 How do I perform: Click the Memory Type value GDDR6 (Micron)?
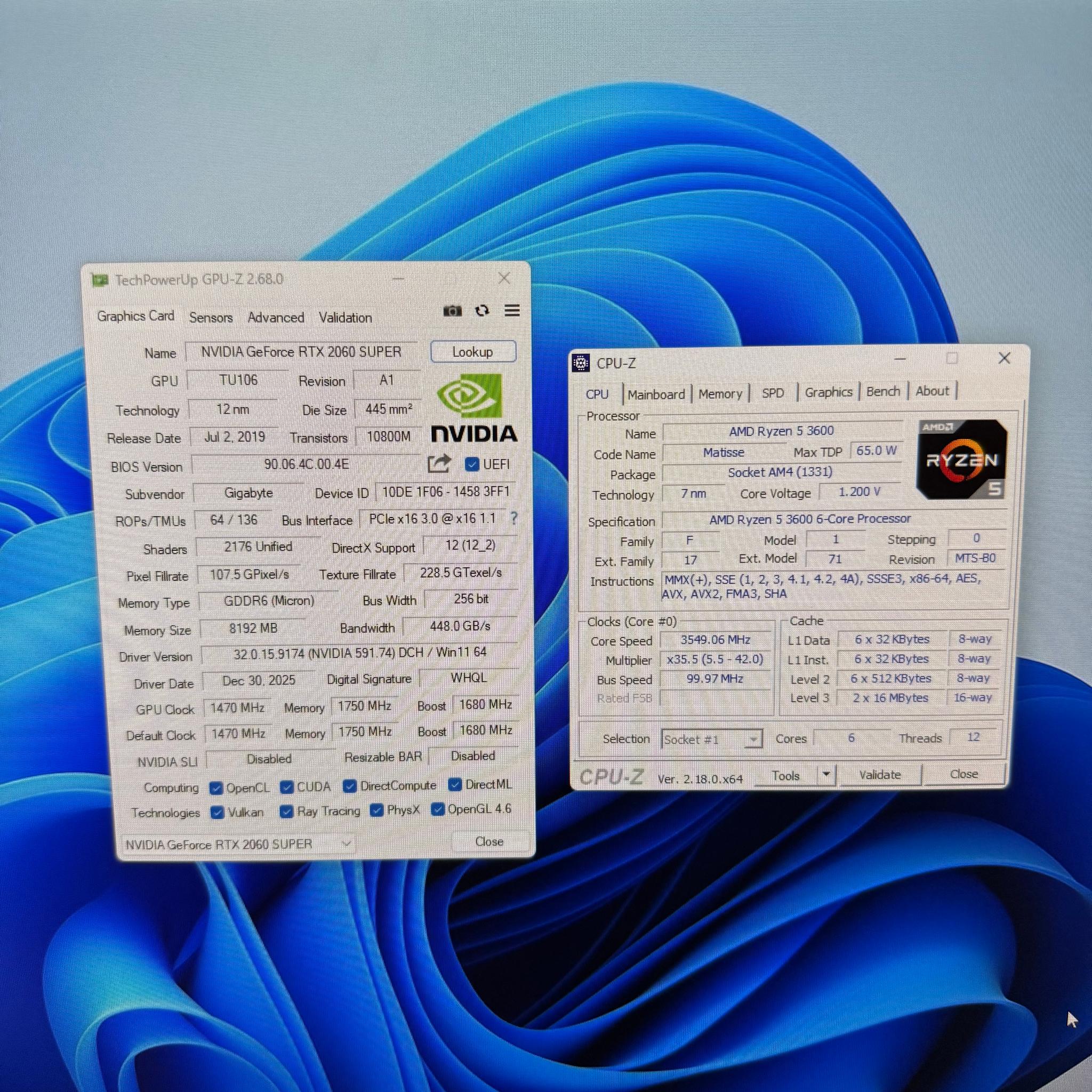click(269, 601)
